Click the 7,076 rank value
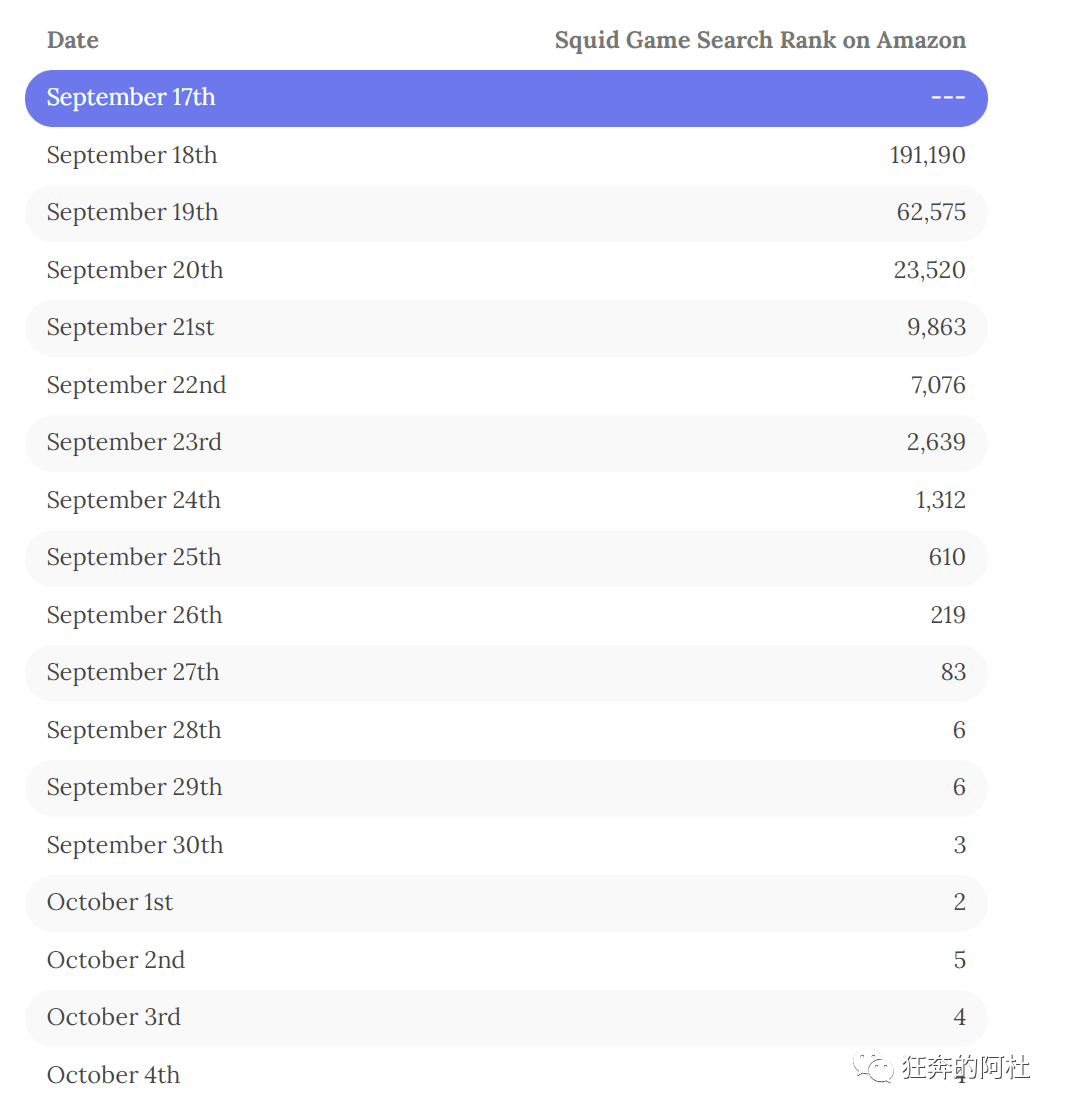Image resolution: width=1065 pixels, height=1114 pixels. [938, 385]
